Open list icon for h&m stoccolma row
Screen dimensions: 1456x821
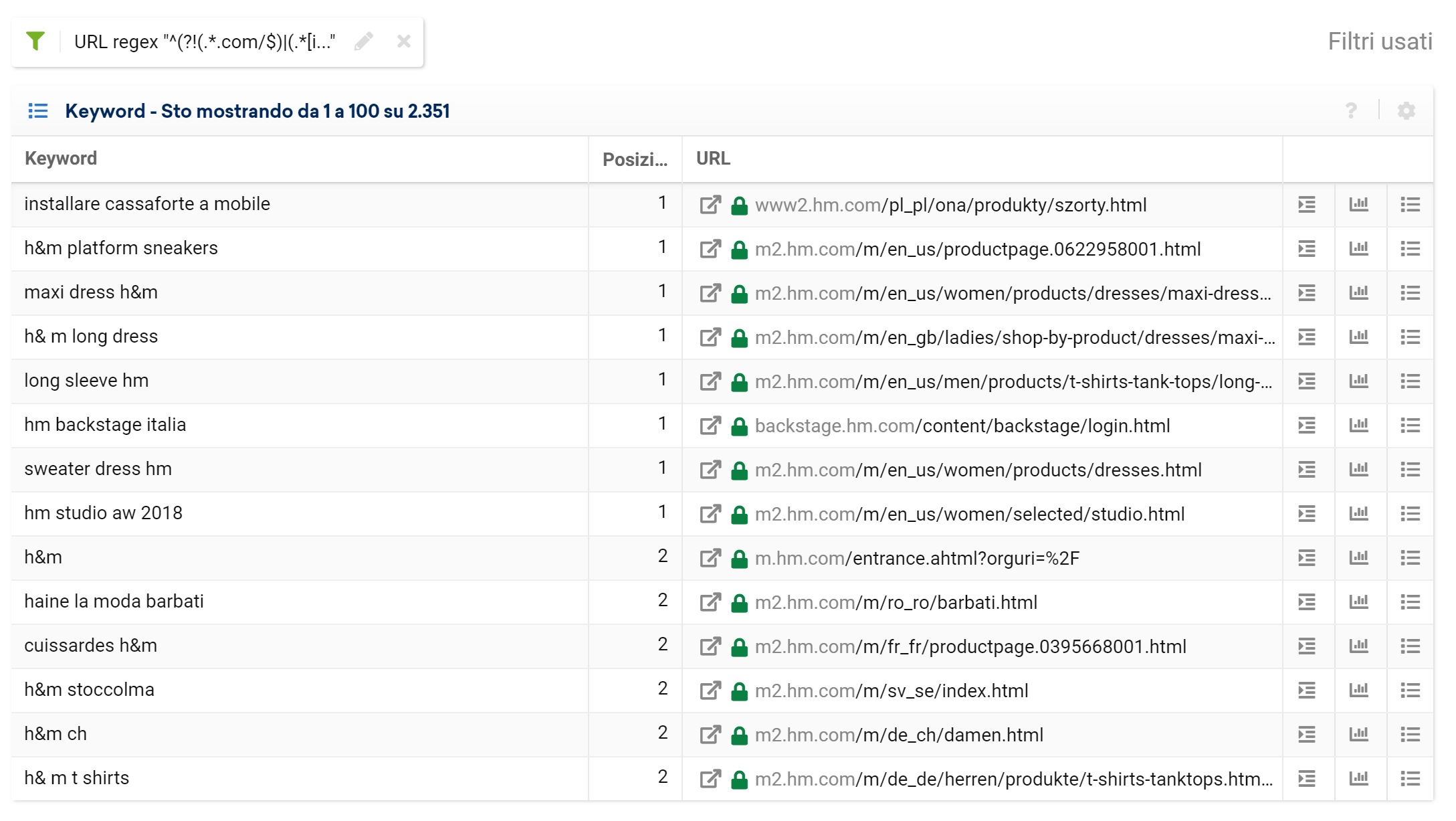1411,691
